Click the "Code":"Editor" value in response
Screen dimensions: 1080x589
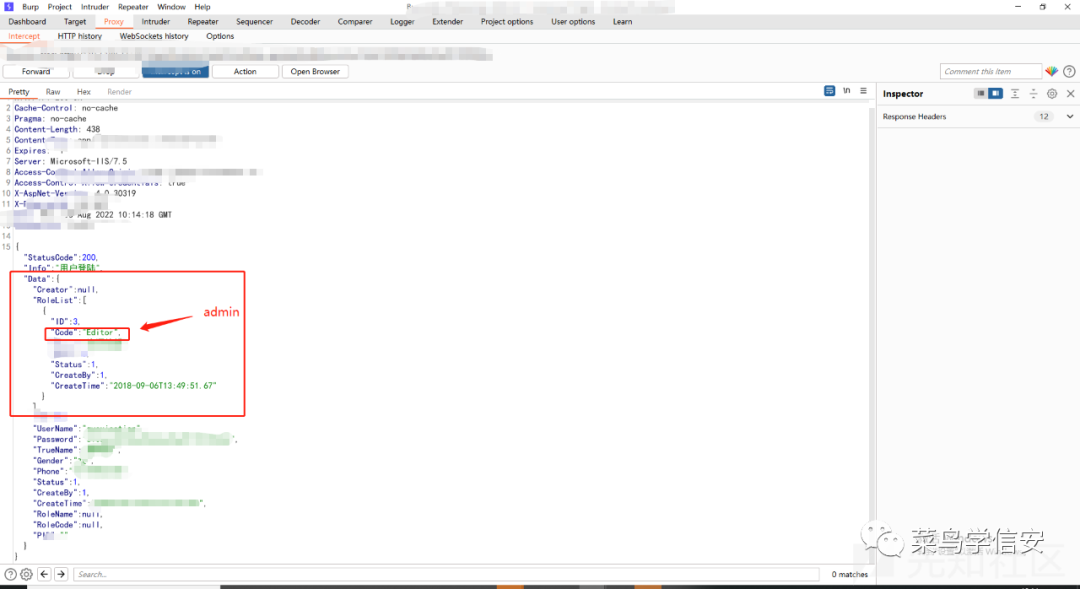tap(87, 333)
